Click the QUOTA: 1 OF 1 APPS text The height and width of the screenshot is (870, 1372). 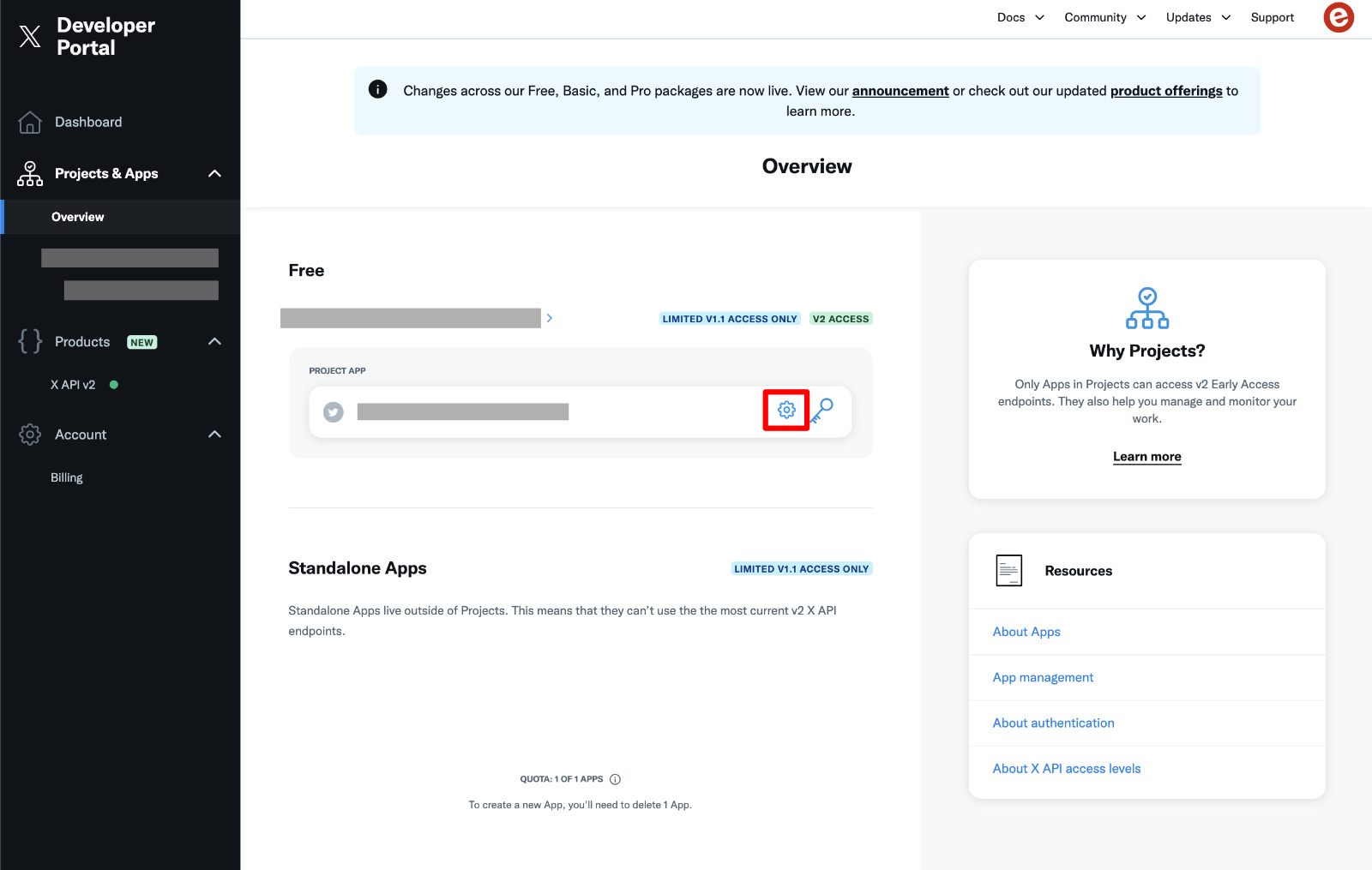pyautogui.click(x=562, y=779)
